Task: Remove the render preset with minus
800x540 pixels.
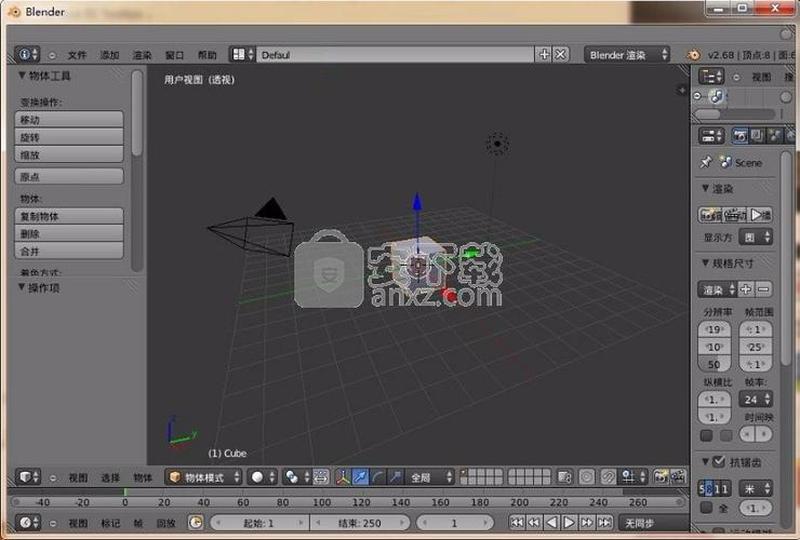Action: (763, 289)
